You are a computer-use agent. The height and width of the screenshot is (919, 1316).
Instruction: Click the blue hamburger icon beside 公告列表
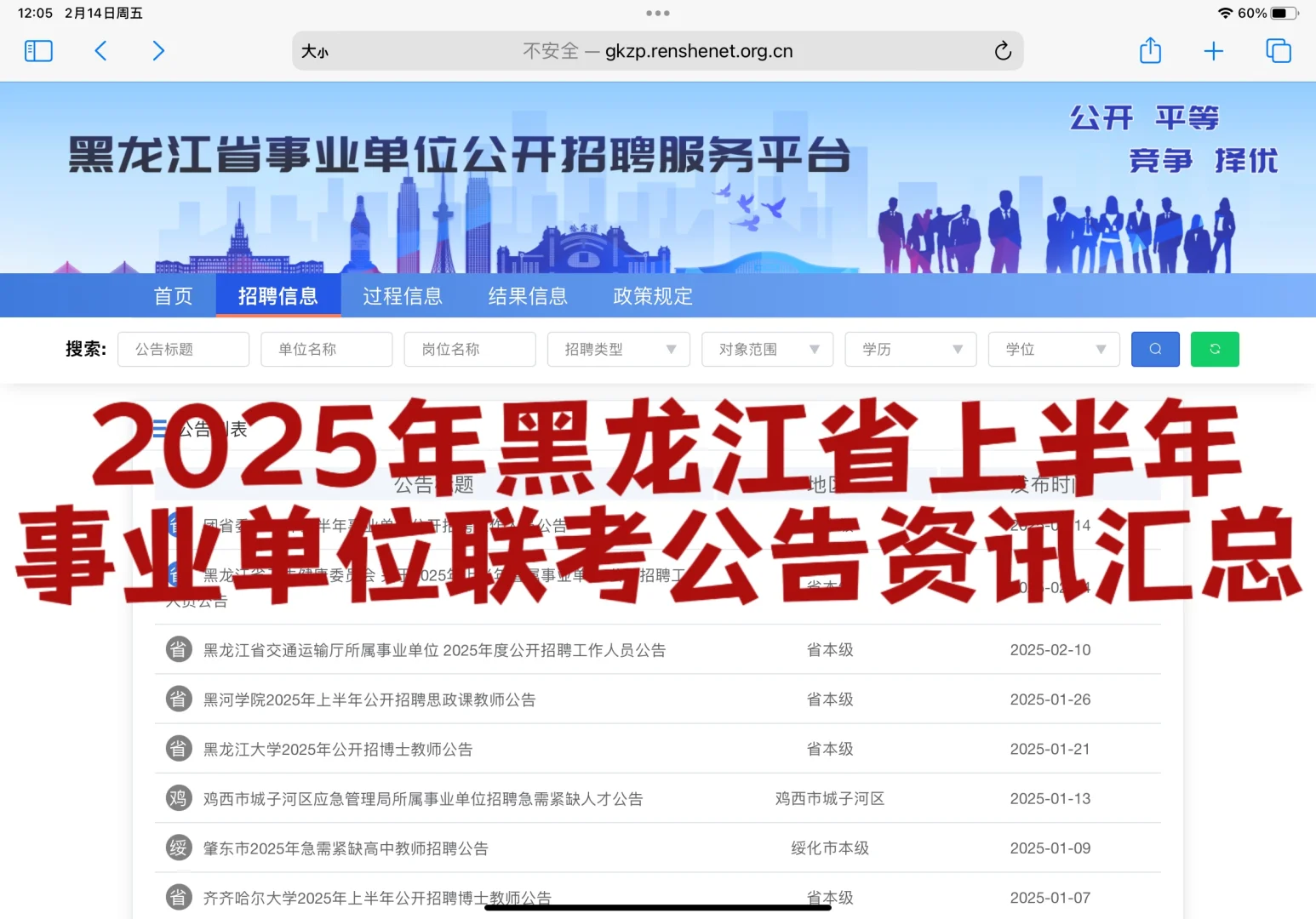point(161,429)
